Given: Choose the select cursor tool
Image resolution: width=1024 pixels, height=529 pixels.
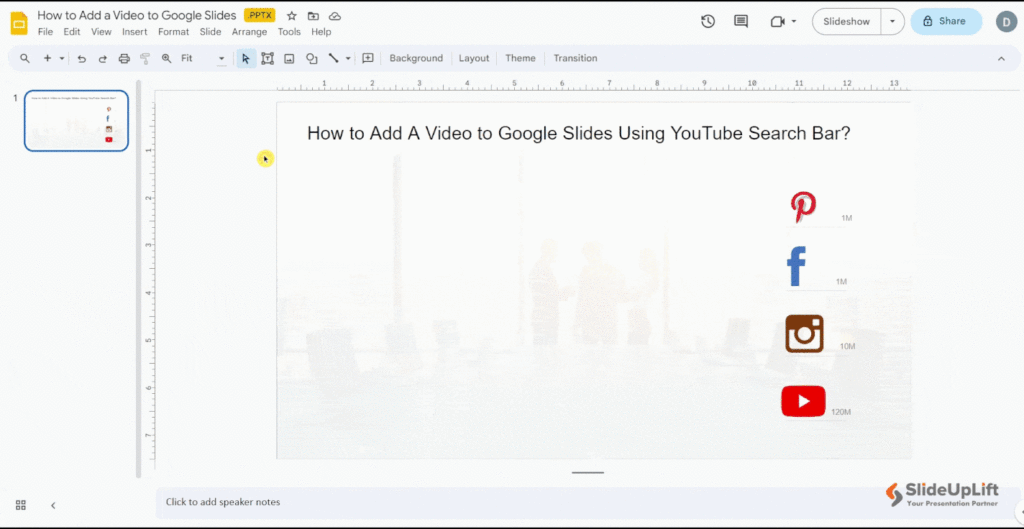Looking at the screenshot, I should 246,58.
